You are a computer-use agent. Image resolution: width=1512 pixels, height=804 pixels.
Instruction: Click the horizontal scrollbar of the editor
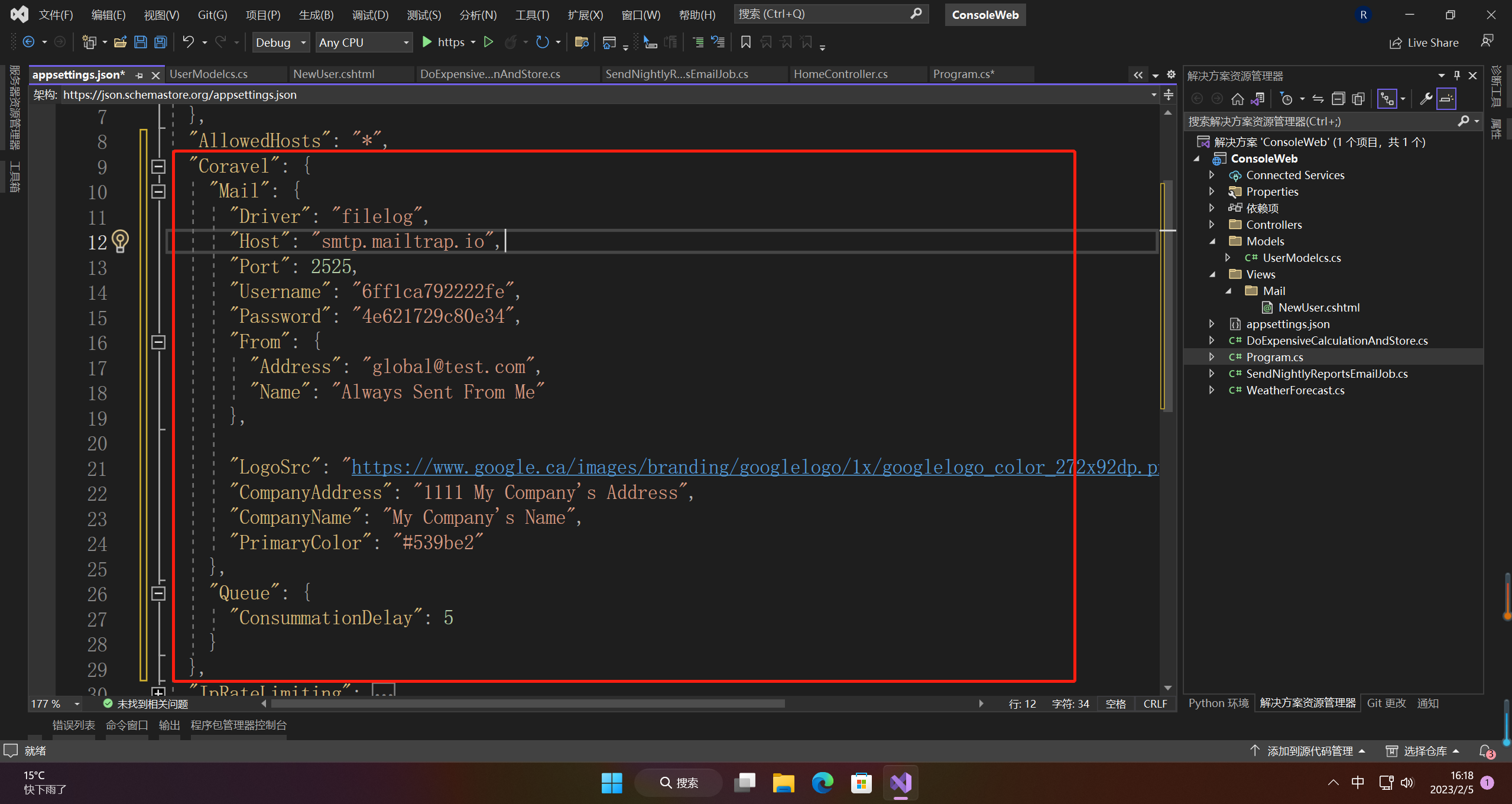[x=526, y=703]
